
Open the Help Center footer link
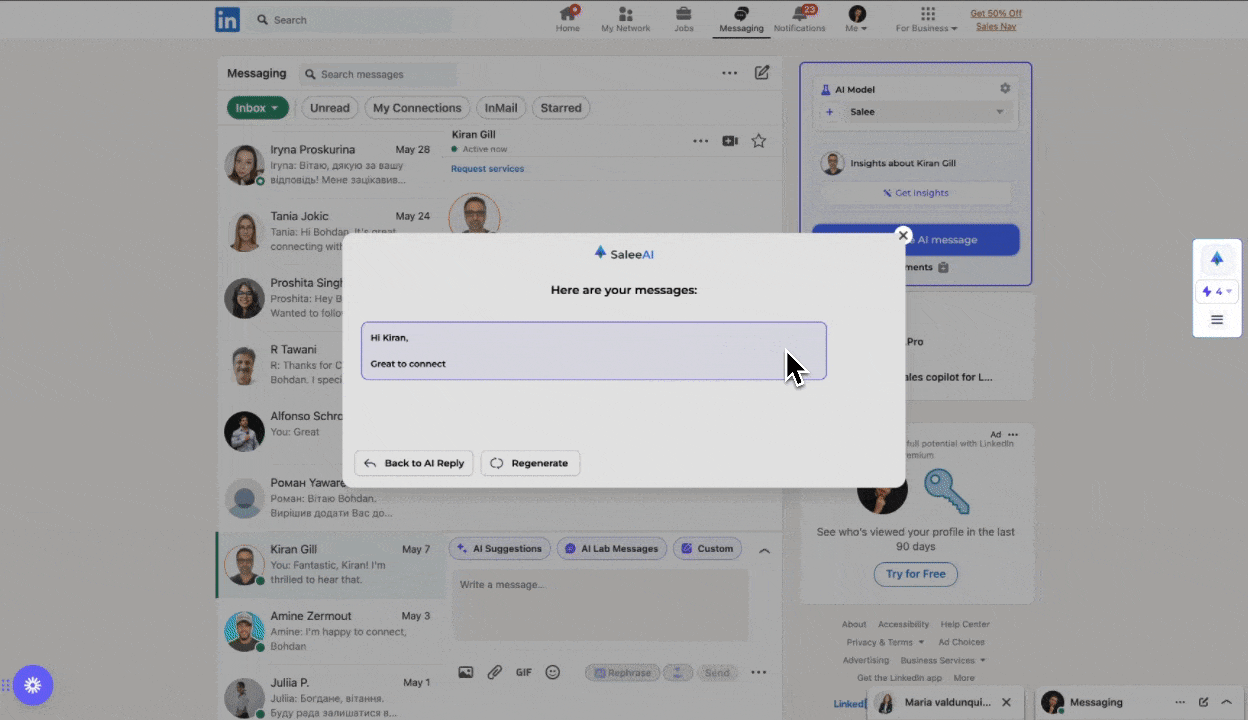[965, 624]
